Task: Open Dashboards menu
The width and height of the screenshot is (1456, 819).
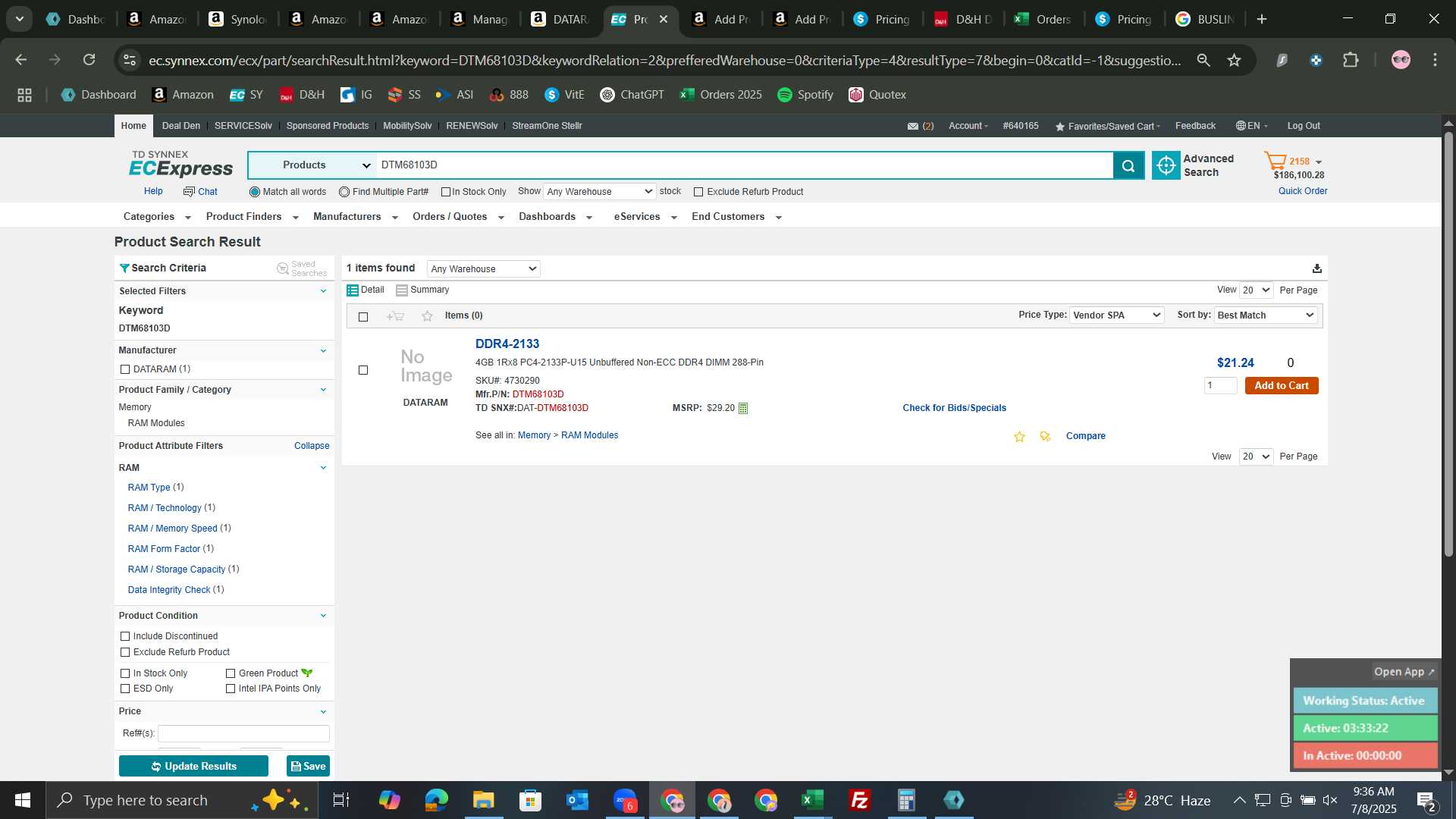Action: click(x=555, y=217)
